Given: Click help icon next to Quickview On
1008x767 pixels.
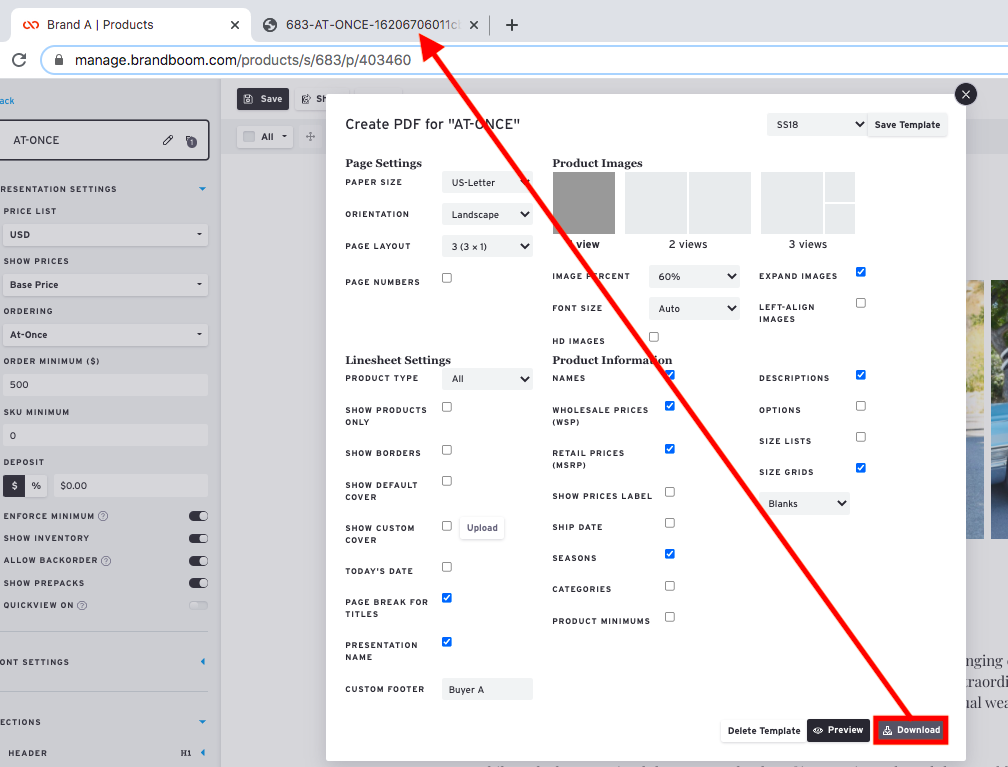Looking at the screenshot, I should [82, 606].
